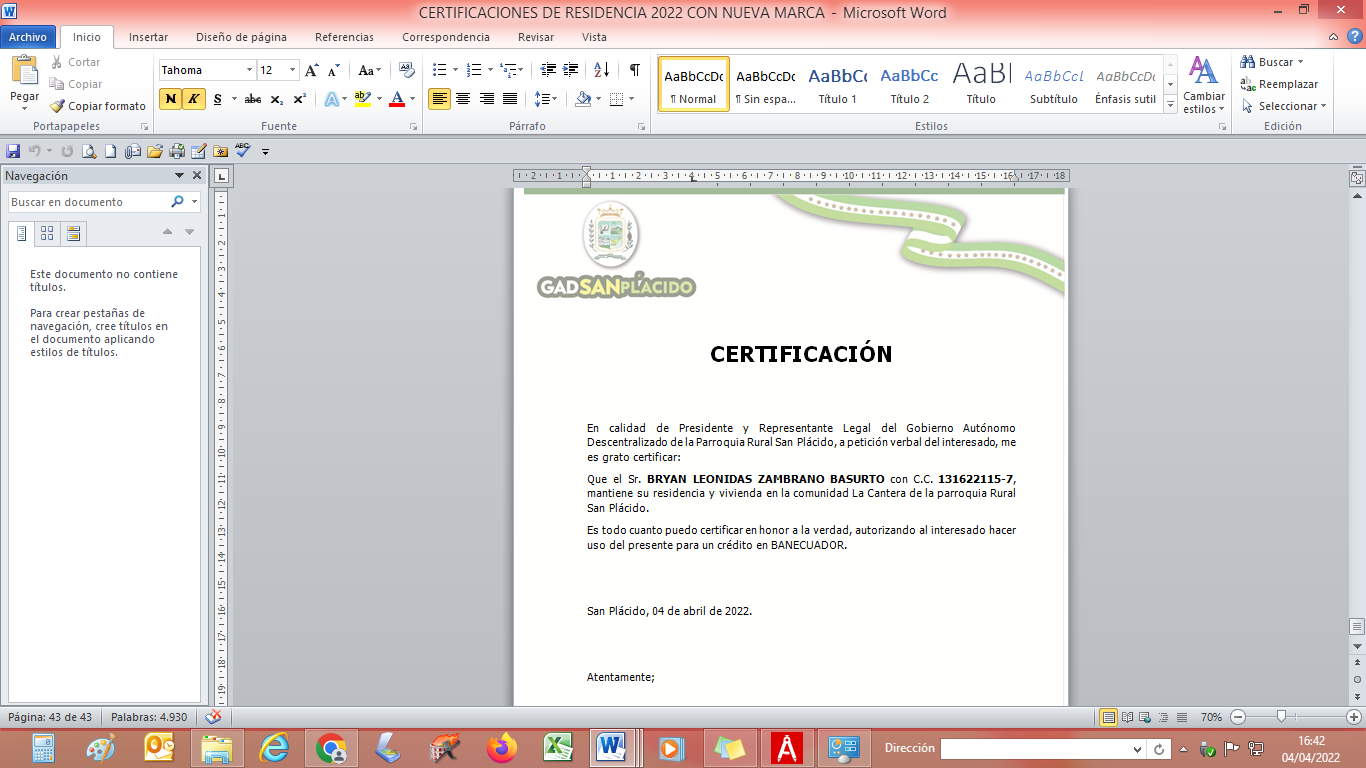
Task: Open the Diseño de página tab
Action: pyautogui.click(x=241, y=37)
